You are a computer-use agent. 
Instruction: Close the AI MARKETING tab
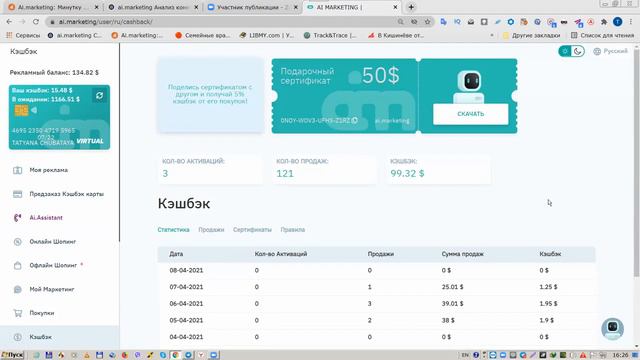pyautogui.click(x=395, y=7)
